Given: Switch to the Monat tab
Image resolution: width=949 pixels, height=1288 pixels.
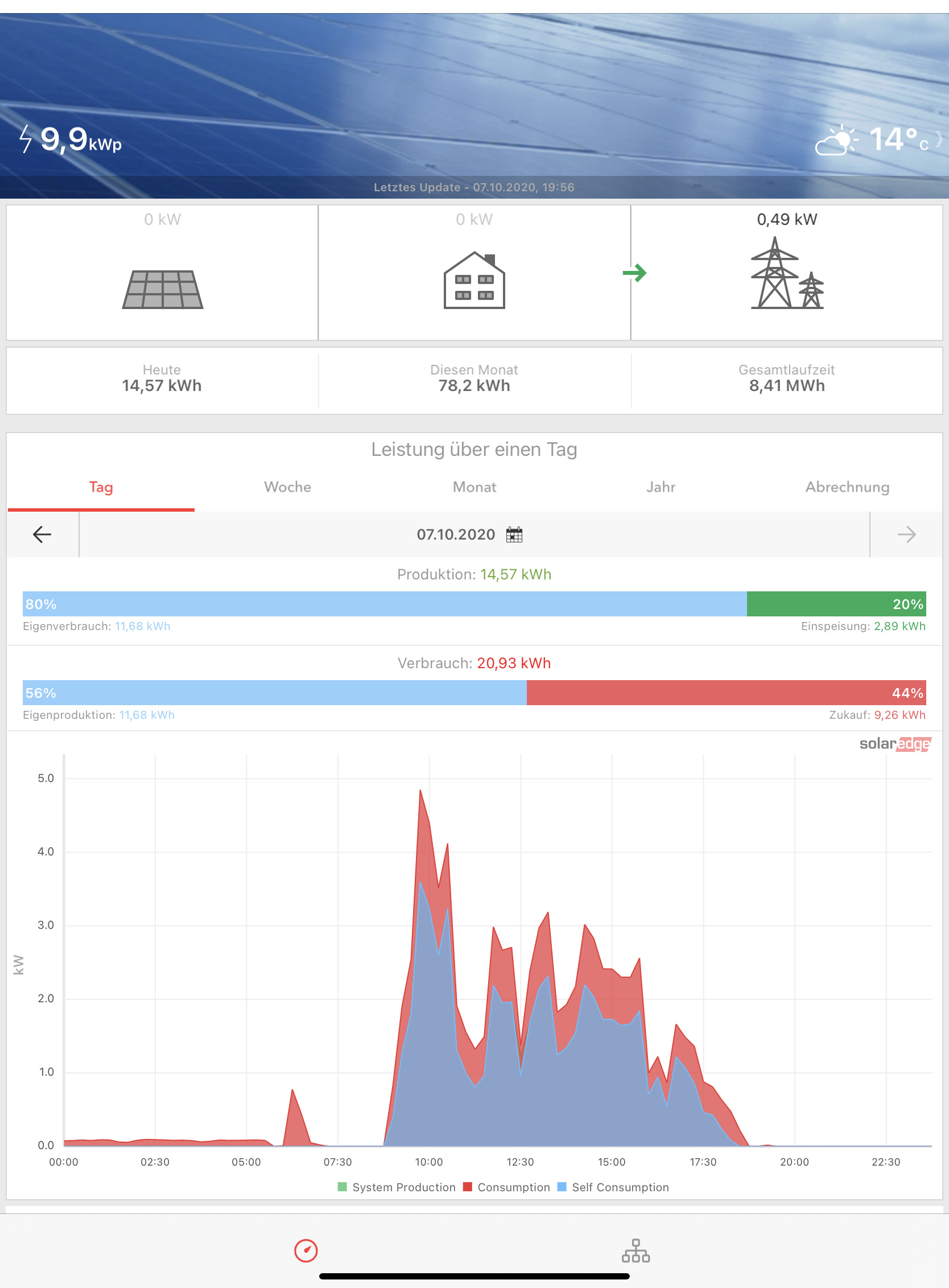Looking at the screenshot, I should click(474, 487).
